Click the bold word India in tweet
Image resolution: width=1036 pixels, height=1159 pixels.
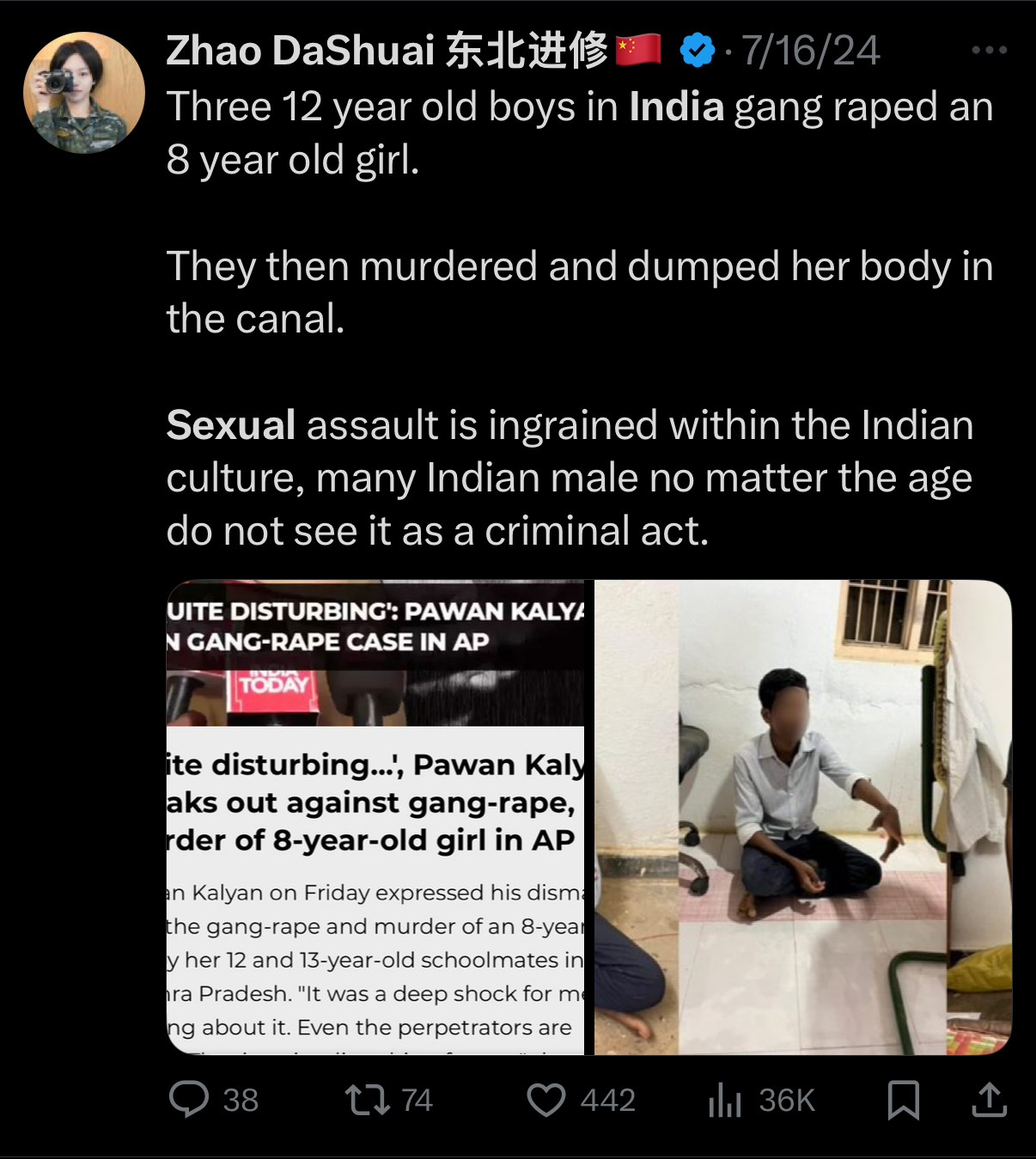pyautogui.click(x=677, y=107)
